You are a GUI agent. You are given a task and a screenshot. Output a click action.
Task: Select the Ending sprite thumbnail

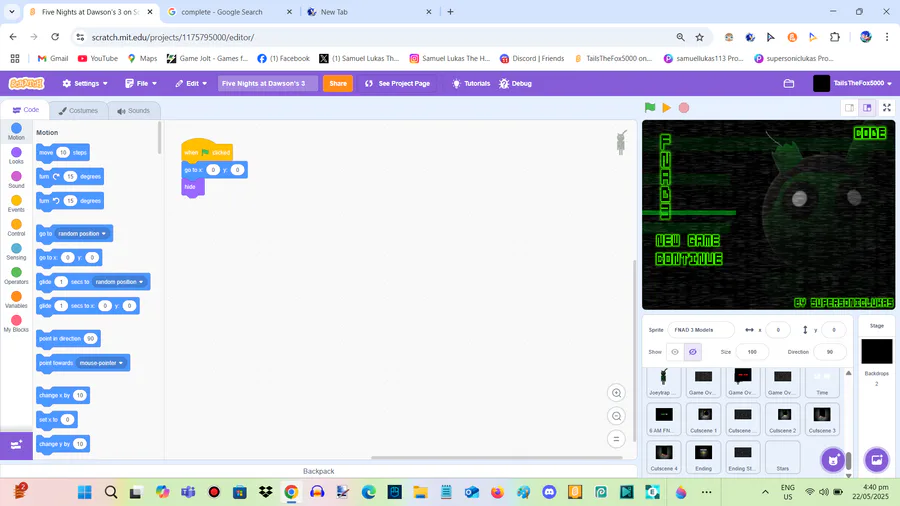[x=704, y=457]
